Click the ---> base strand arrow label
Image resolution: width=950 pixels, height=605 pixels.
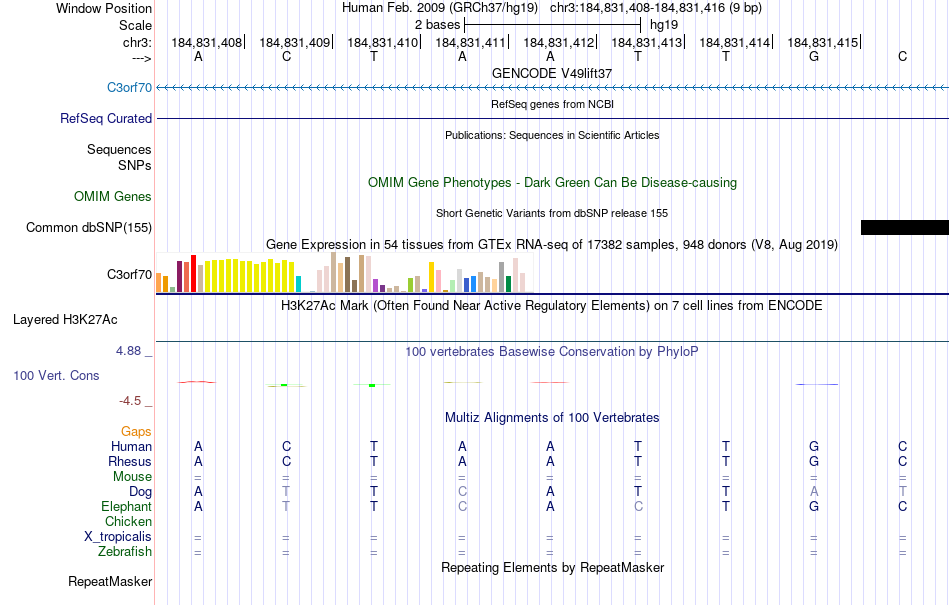[x=141, y=58]
